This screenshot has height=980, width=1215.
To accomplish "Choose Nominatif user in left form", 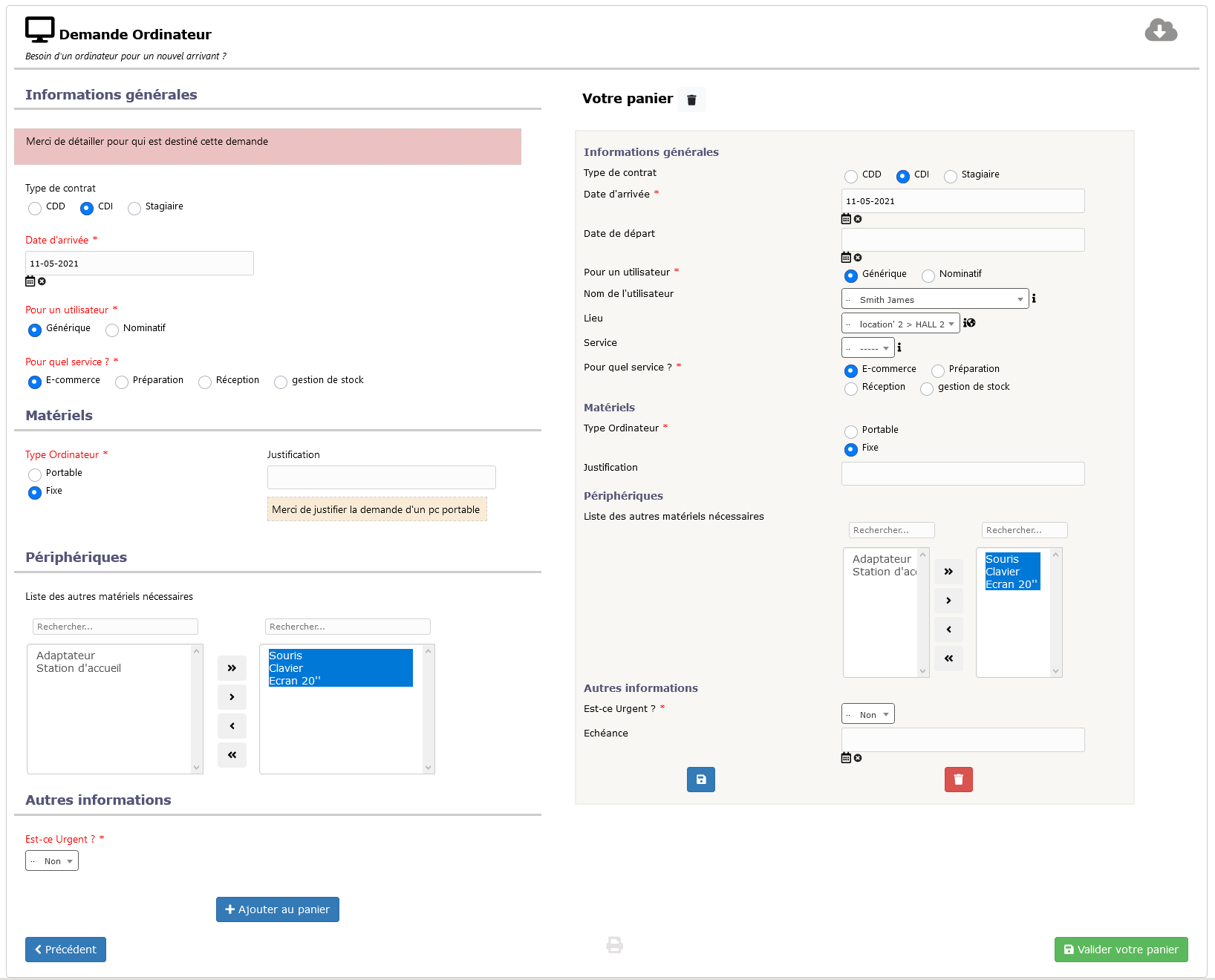I will [x=112, y=330].
